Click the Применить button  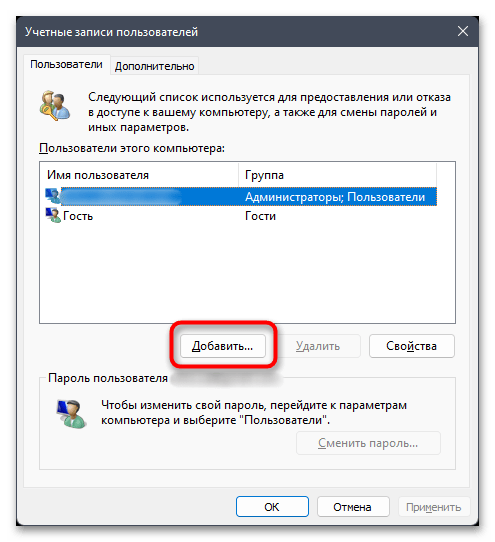pyautogui.click(x=434, y=507)
